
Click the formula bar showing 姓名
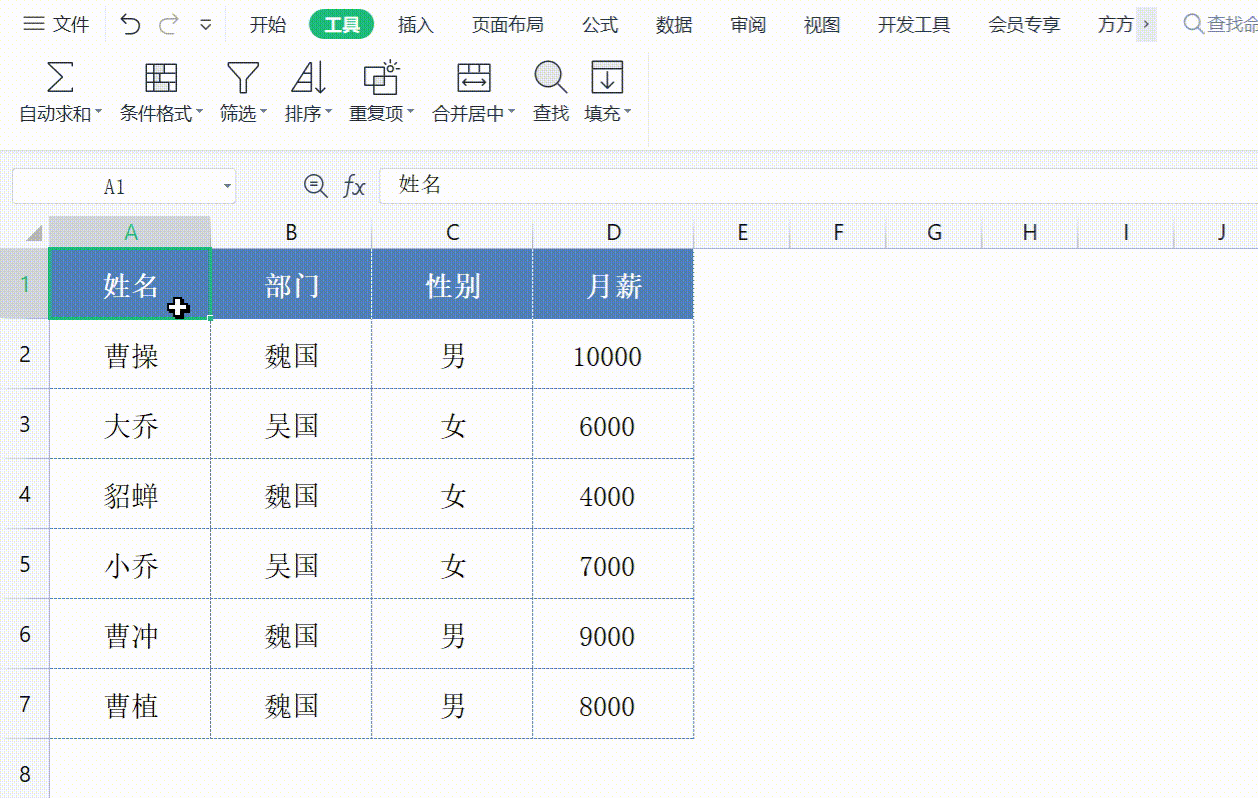coord(818,185)
